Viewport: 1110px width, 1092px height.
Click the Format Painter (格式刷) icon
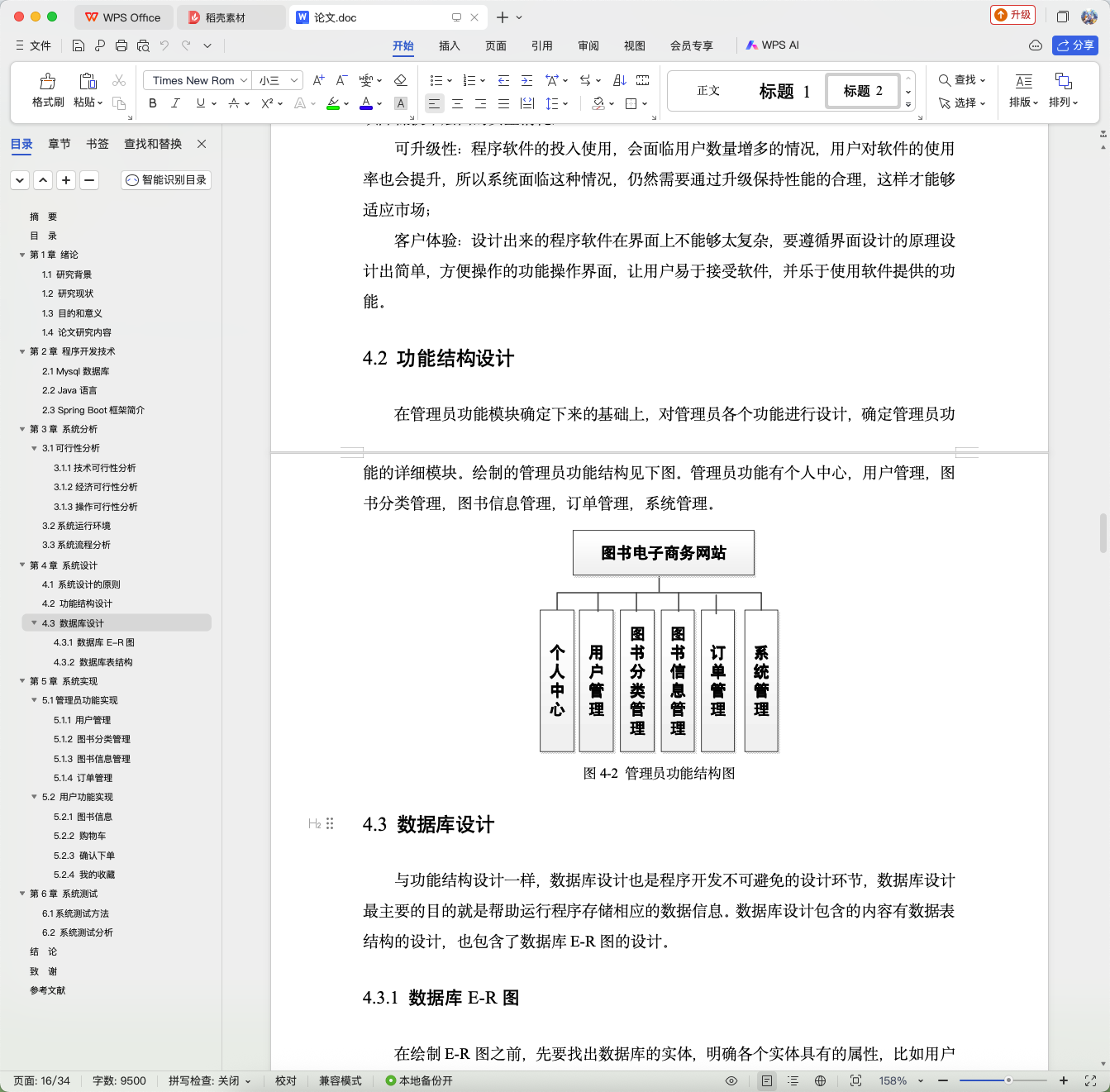(48, 81)
